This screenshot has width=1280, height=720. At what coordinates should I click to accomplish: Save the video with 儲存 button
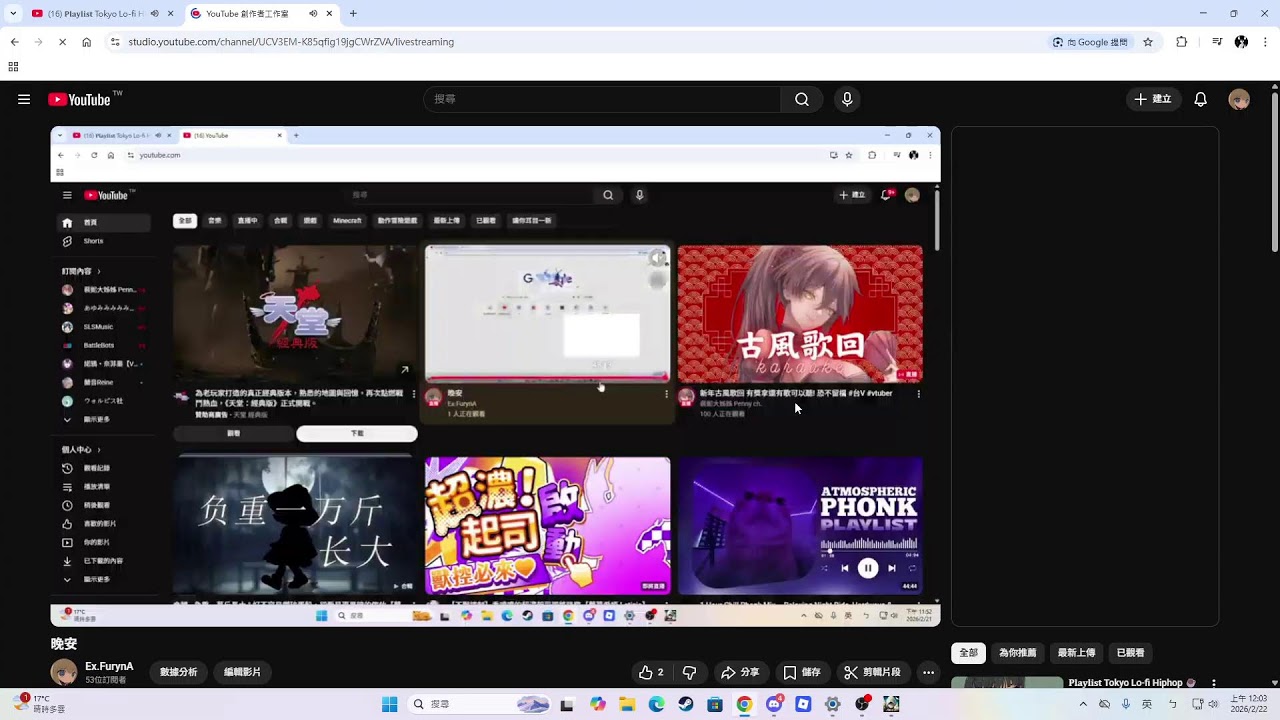pyautogui.click(x=802, y=672)
